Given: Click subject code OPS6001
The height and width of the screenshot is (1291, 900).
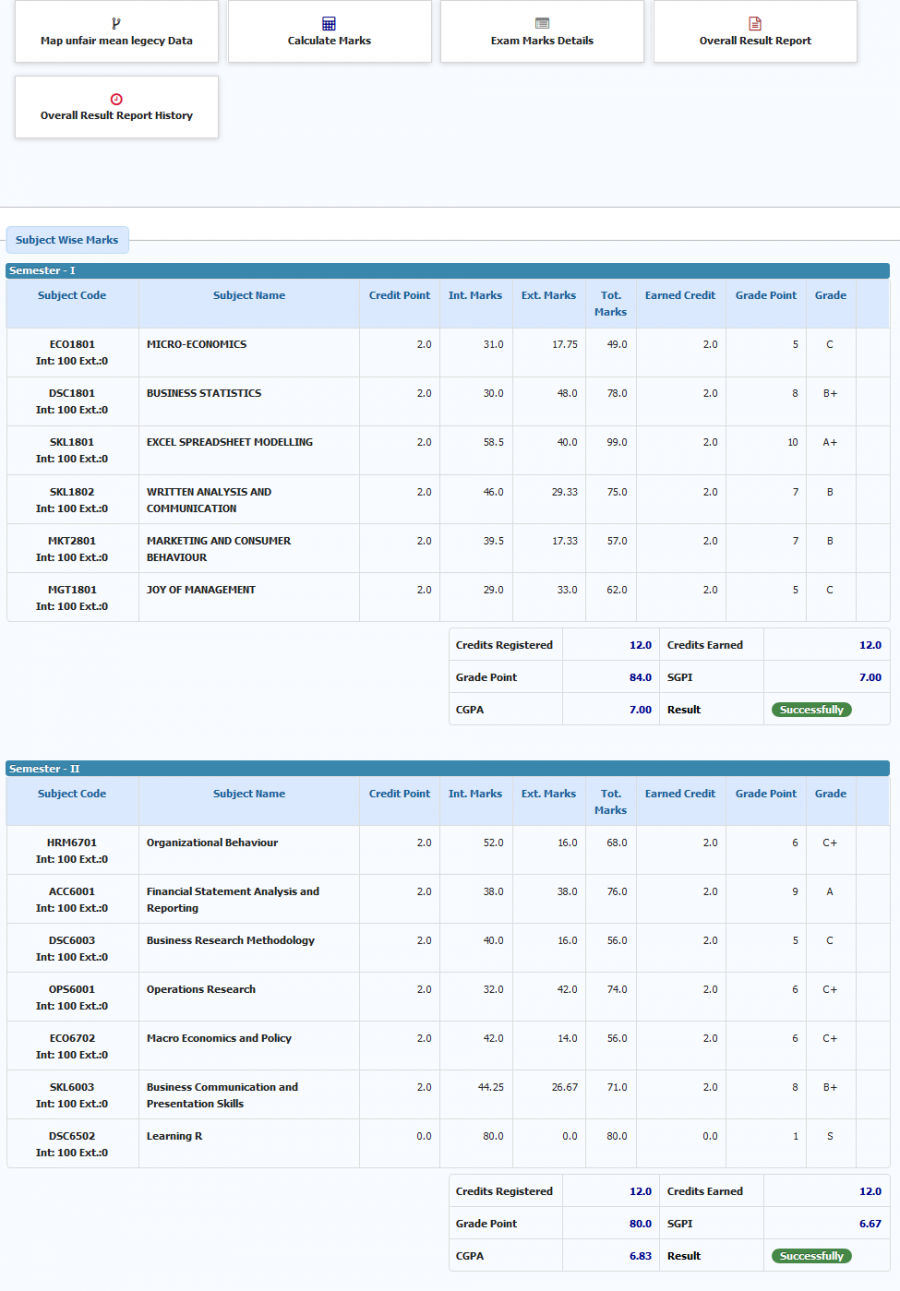Looking at the screenshot, I should click(72, 989).
